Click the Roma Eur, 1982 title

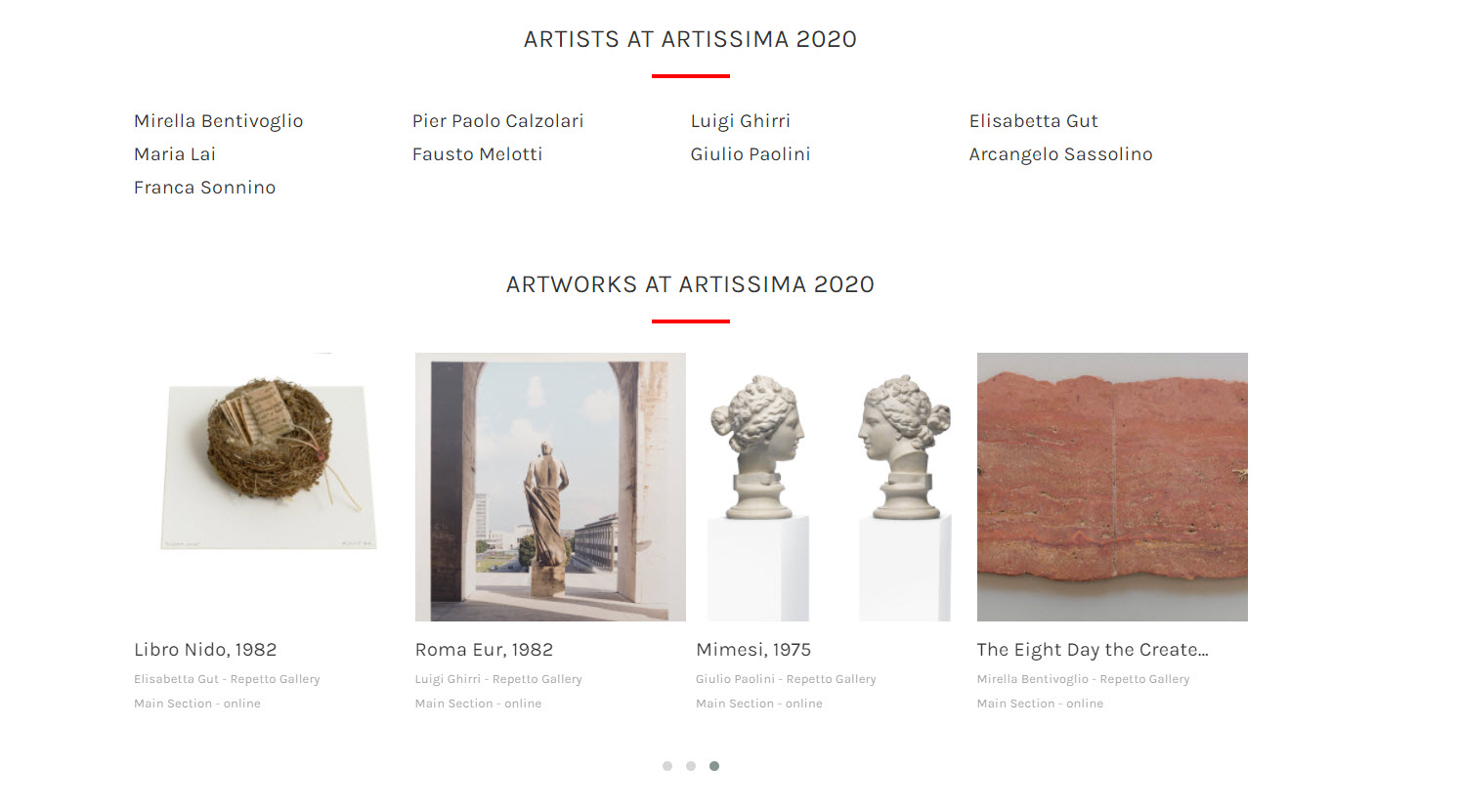(x=484, y=650)
